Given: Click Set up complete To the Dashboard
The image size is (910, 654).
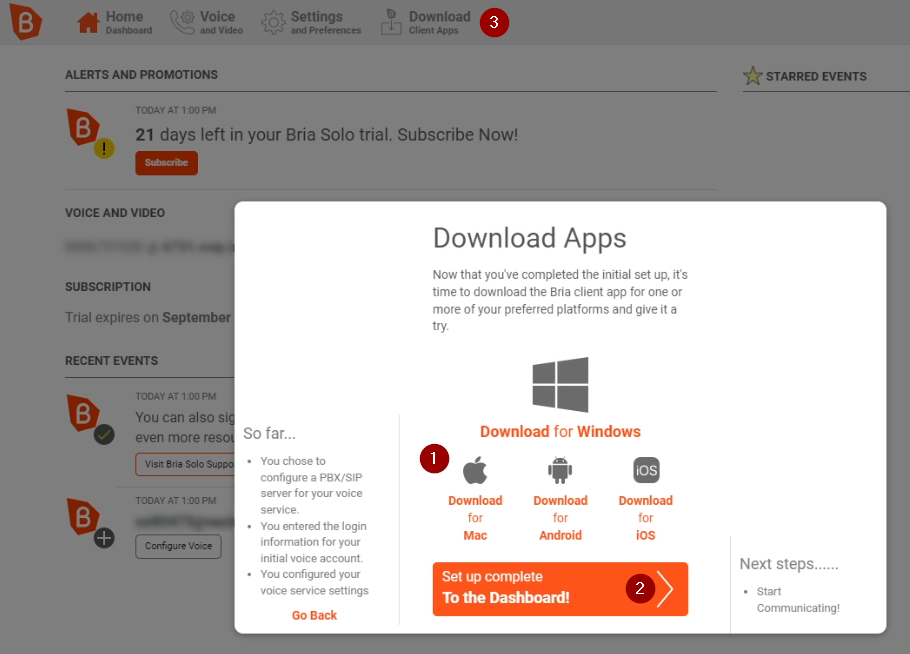Looking at the screenshot, I should (560, 588).
